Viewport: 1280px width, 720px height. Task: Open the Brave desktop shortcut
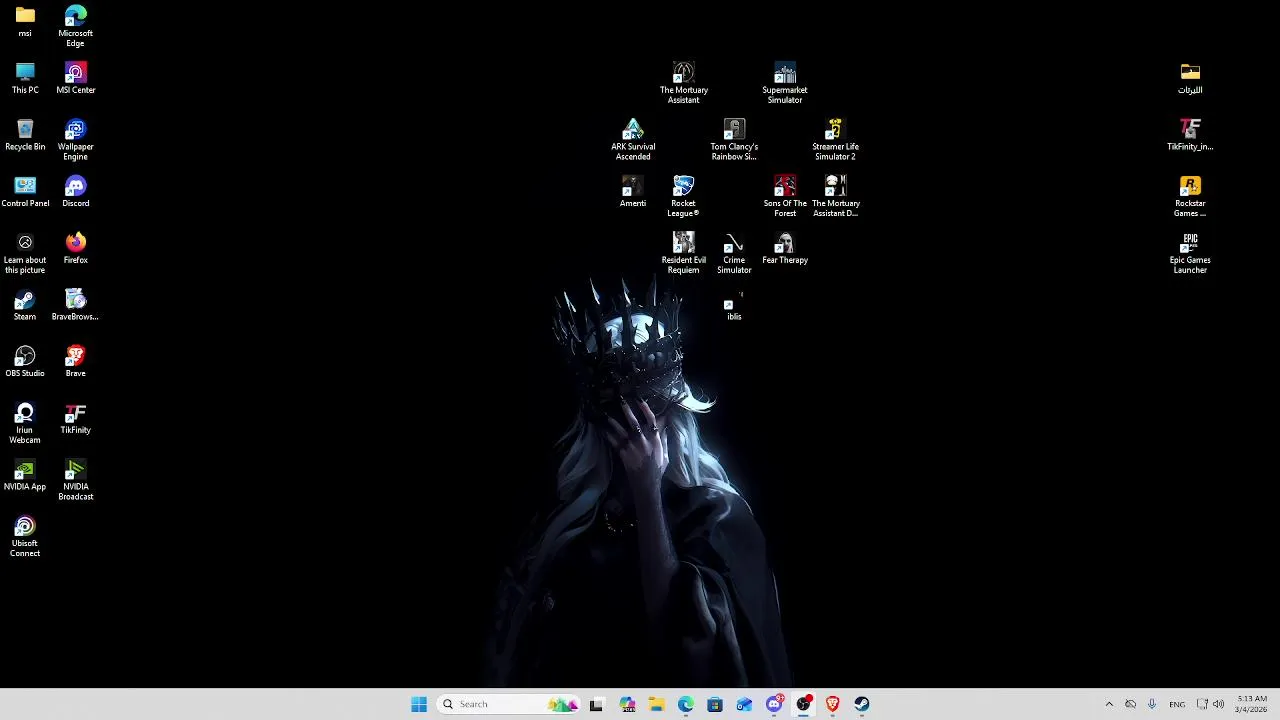pos(75,362)
